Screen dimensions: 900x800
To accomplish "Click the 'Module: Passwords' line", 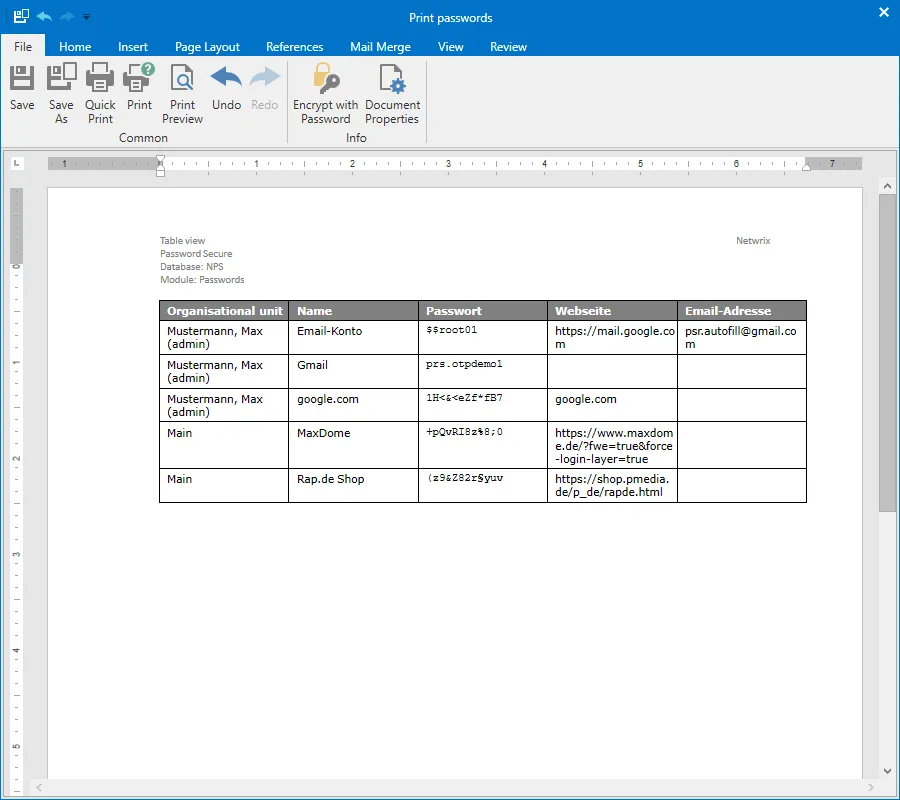I will coord(202,279).
